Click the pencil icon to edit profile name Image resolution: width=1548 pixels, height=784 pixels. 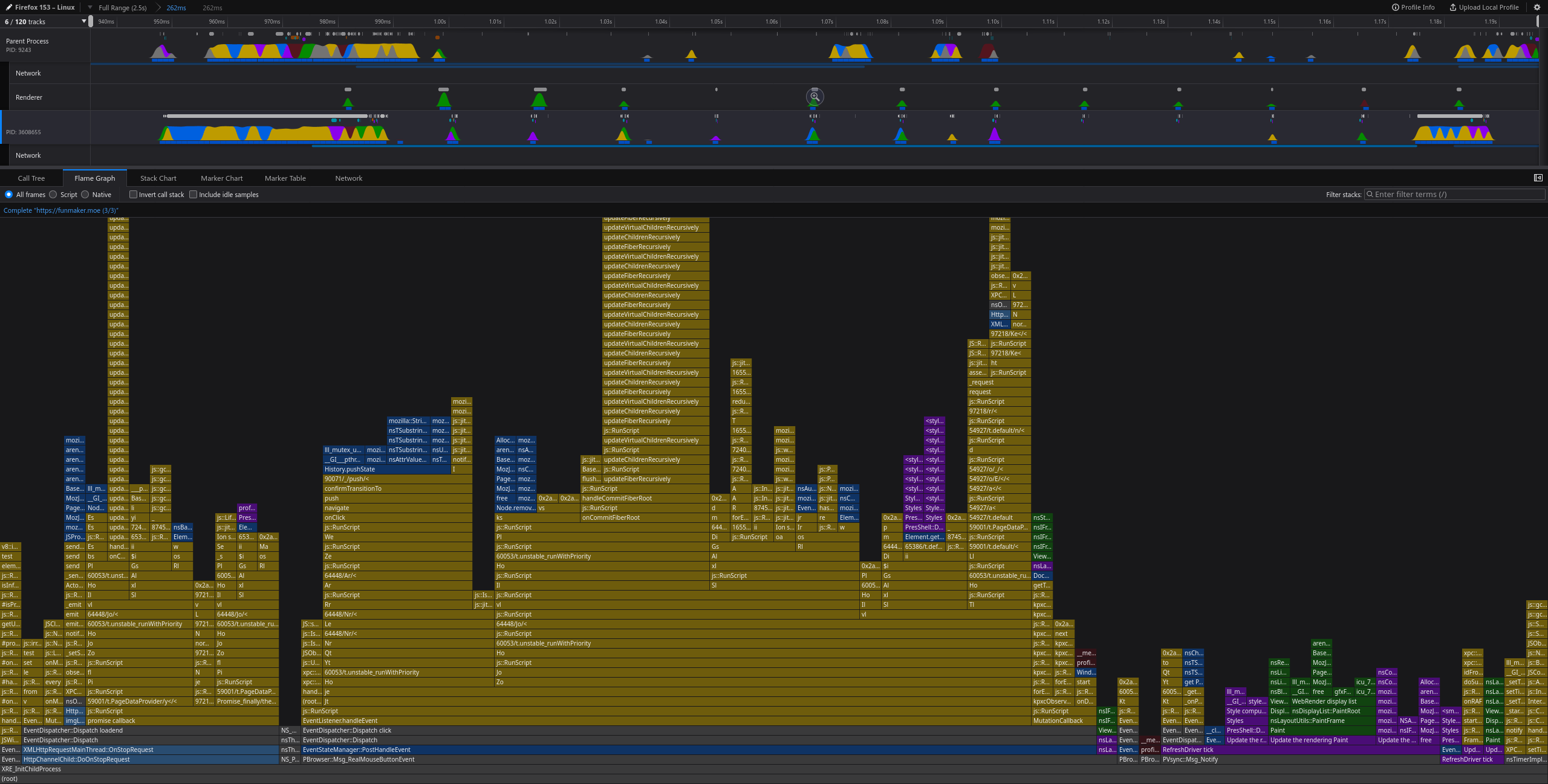point(9,7)
